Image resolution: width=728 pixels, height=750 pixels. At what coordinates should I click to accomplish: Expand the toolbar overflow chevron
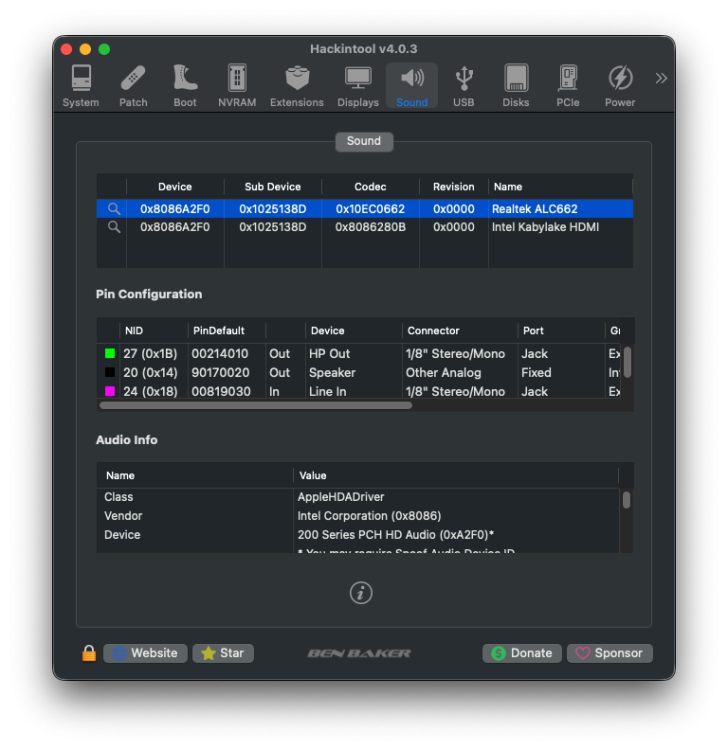[x=661, y=78]
